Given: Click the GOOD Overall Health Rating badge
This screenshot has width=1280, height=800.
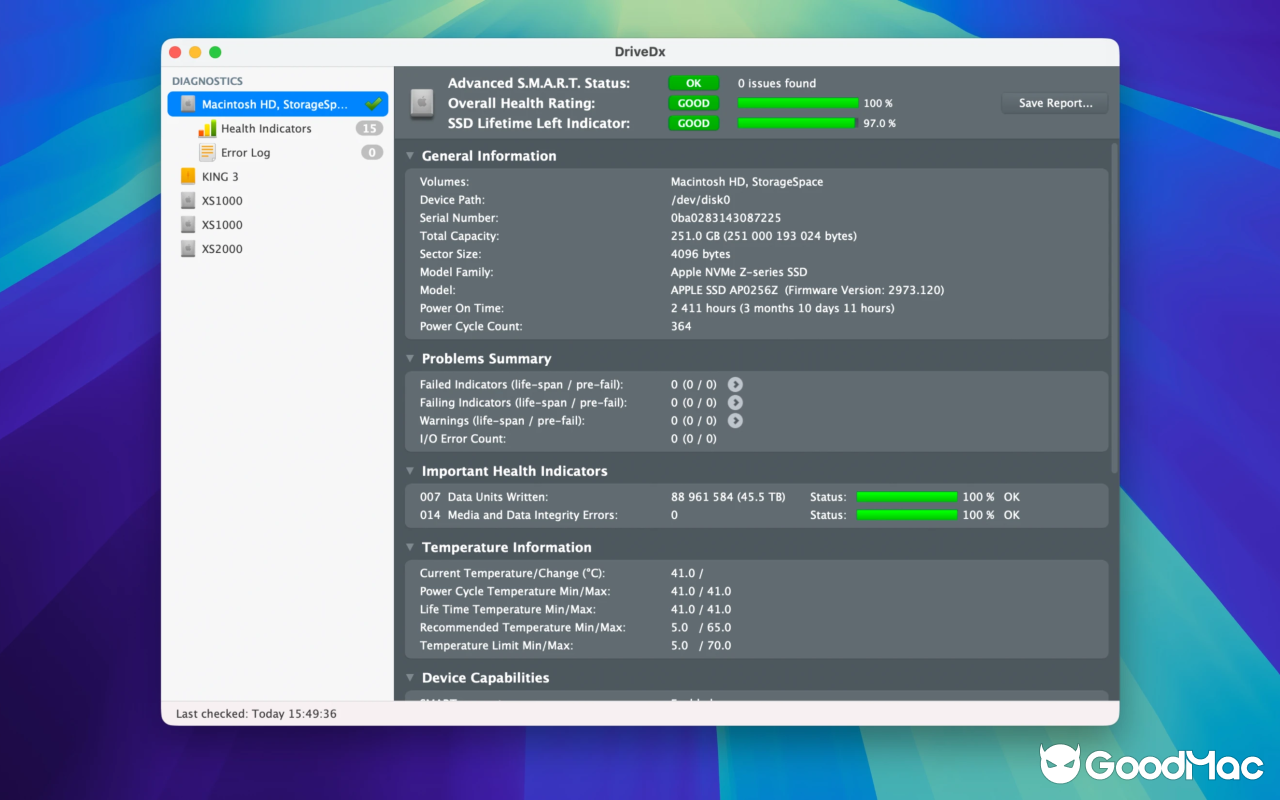Looking at the screenshot, I should click(693, 103).
